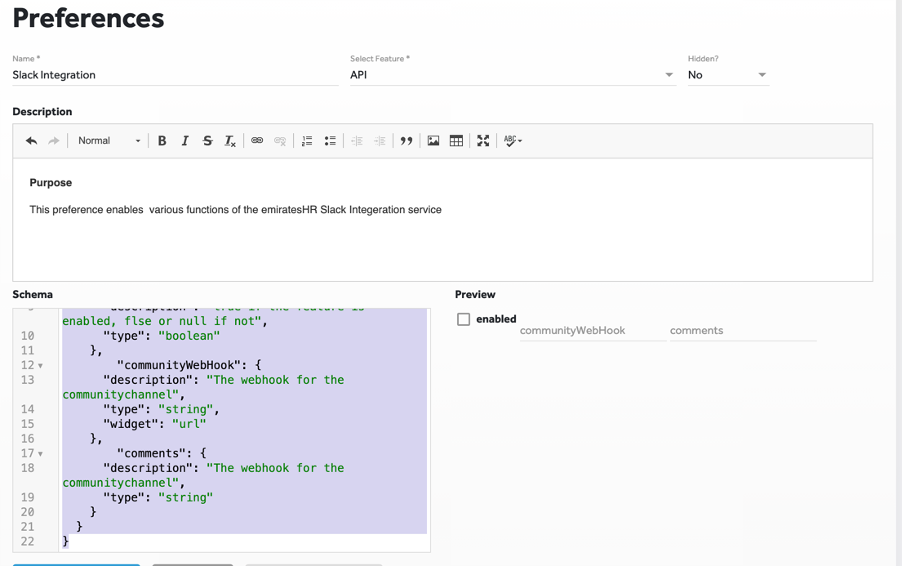Collapse the communityWebHook block at line 12
The height and width of the screenshot is (566, 902).
[x=40, y=366]
